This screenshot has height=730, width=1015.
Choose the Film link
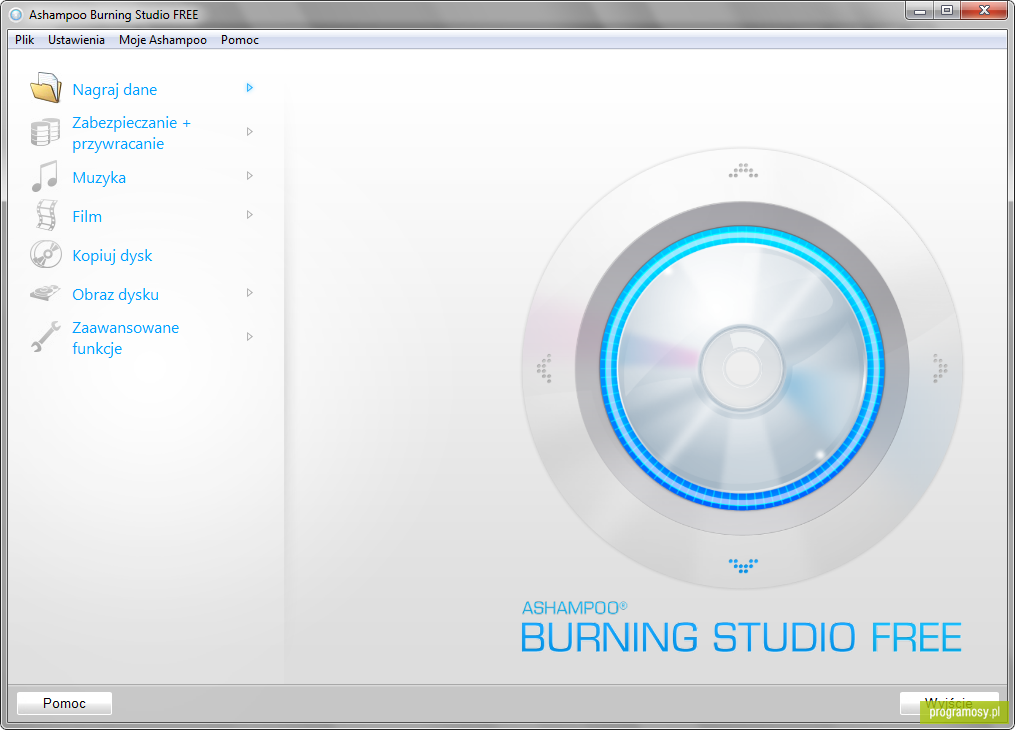[x=87, y=216]
